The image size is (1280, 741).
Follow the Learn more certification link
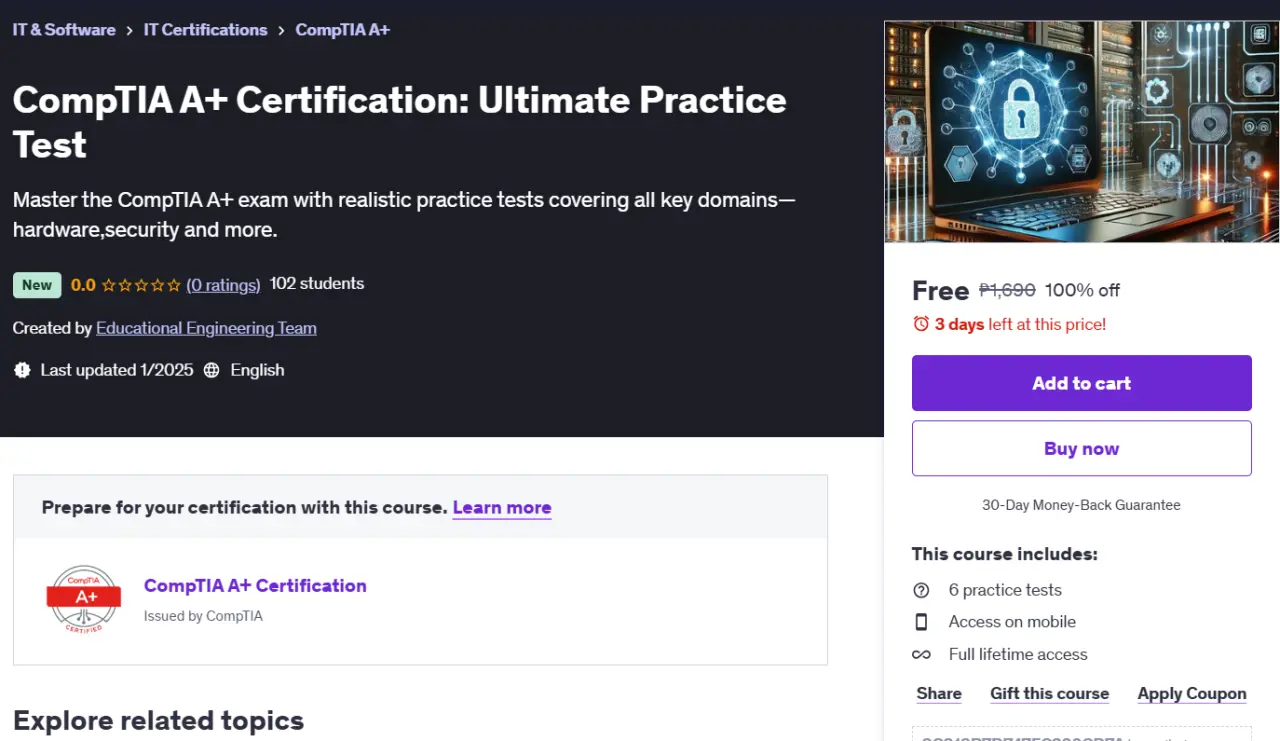(502, 507)
